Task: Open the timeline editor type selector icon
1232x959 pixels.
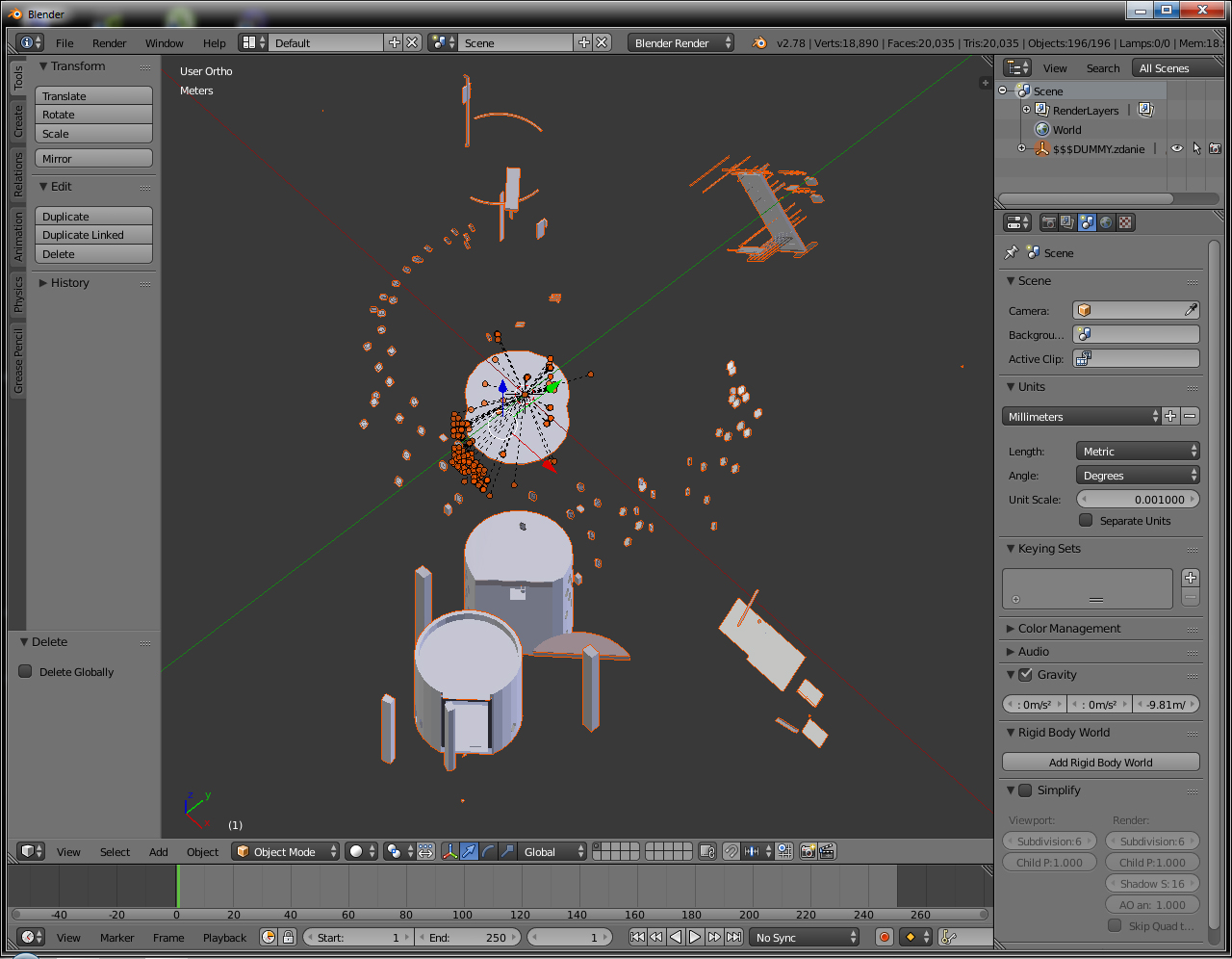Action: [x=31, y=937]
